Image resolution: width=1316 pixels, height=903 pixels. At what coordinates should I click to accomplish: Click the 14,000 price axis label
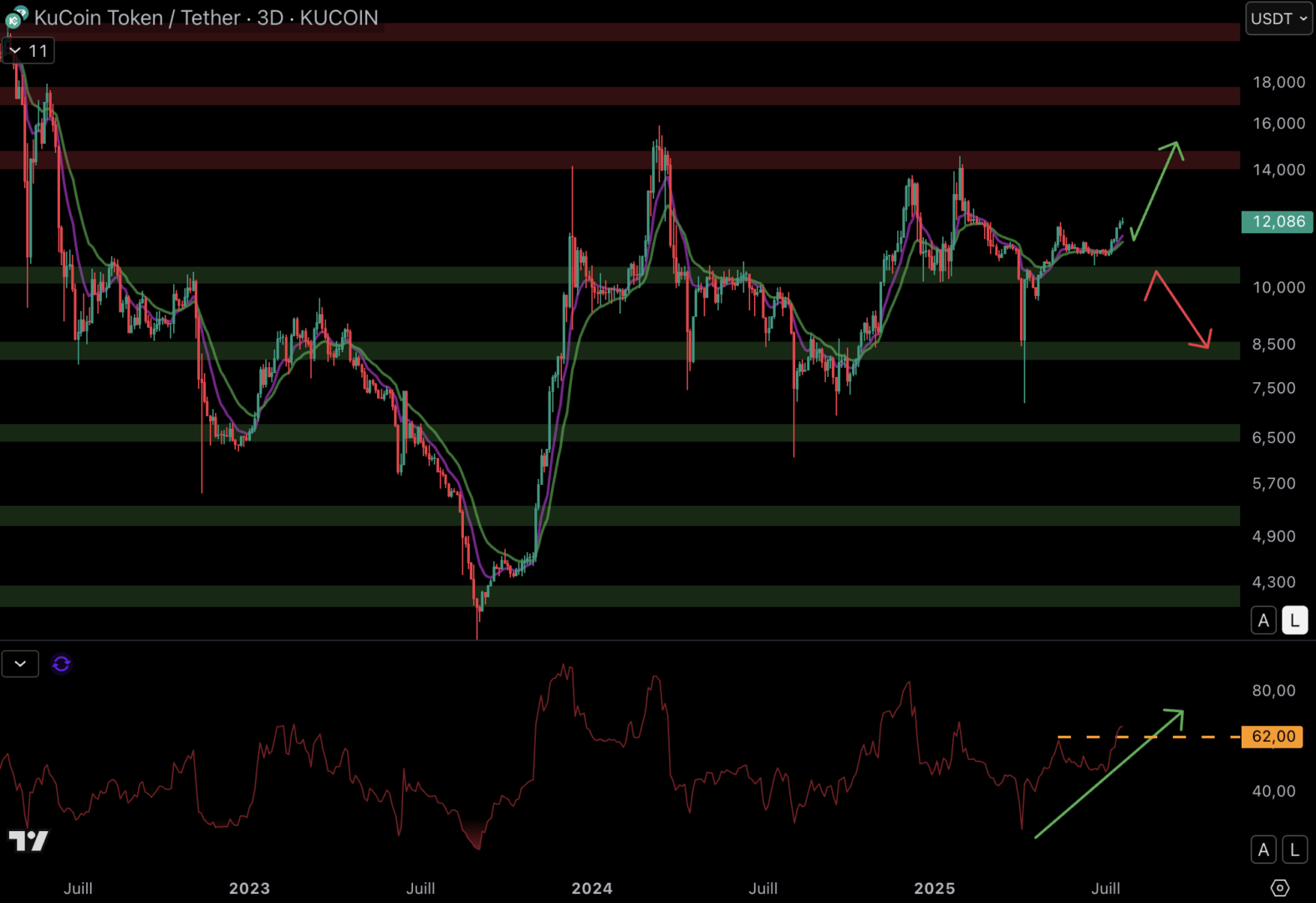1278,170
